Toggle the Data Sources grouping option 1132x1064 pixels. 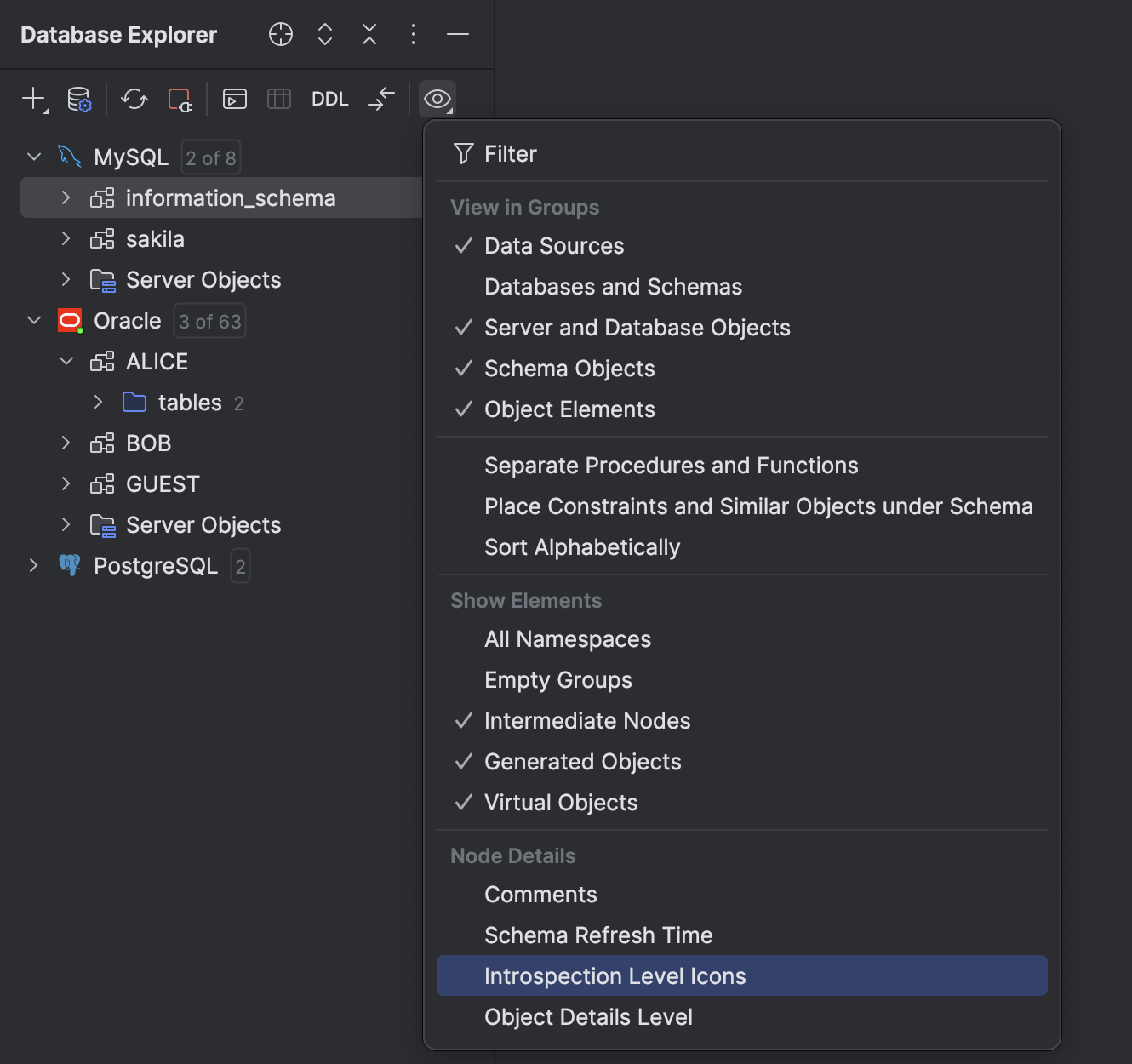click(x=554, y=246)
